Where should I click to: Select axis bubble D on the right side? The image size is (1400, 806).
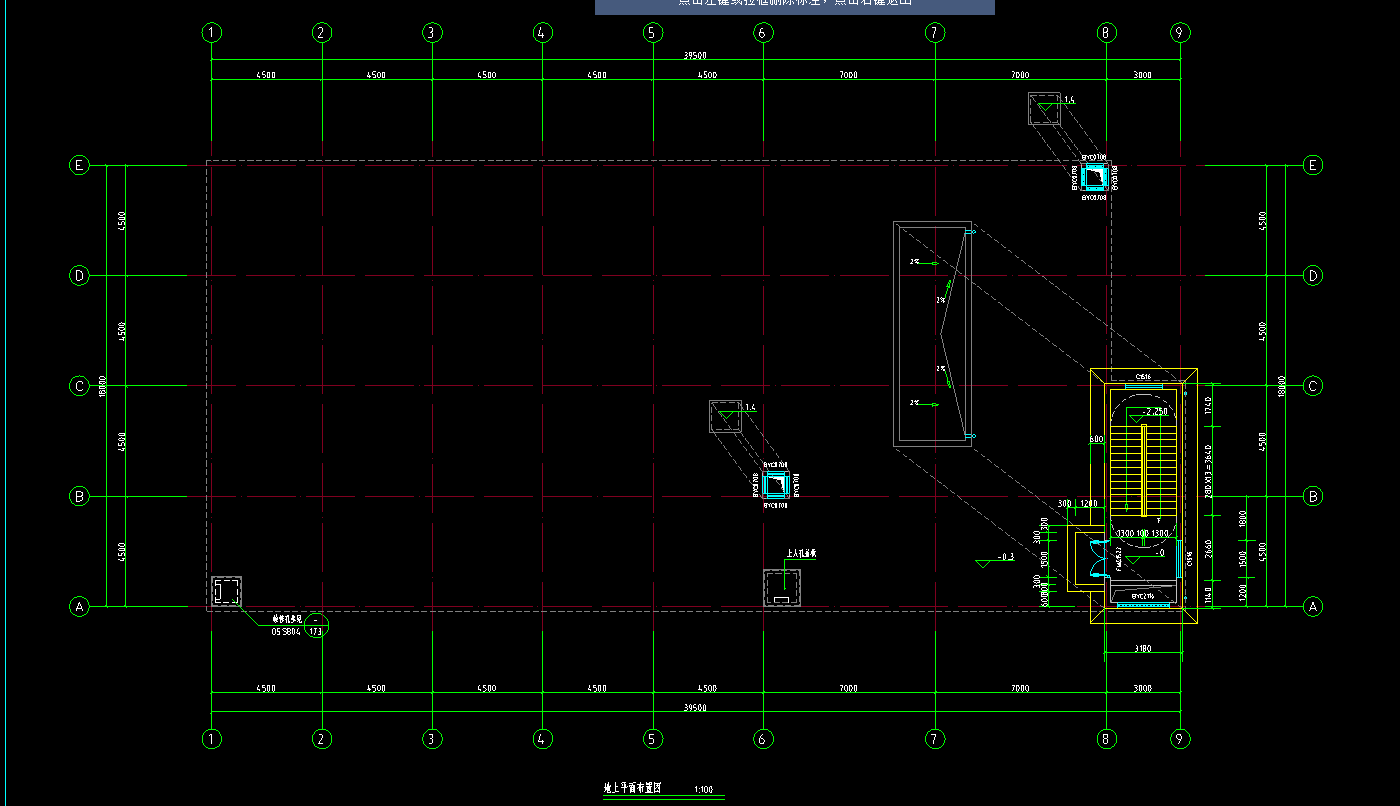pyautogui.click(x=1313, y=275)
